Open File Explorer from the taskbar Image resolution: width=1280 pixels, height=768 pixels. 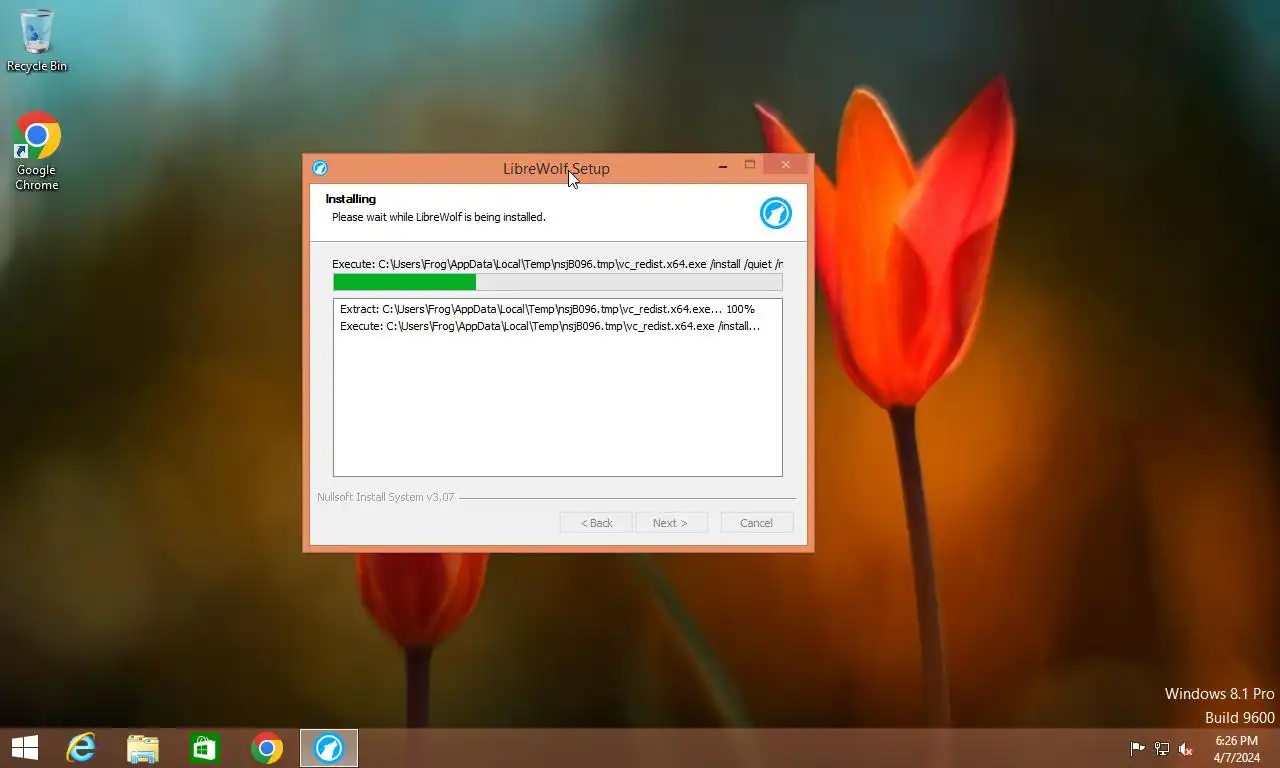pyautogui.click(x=143, y=748)
